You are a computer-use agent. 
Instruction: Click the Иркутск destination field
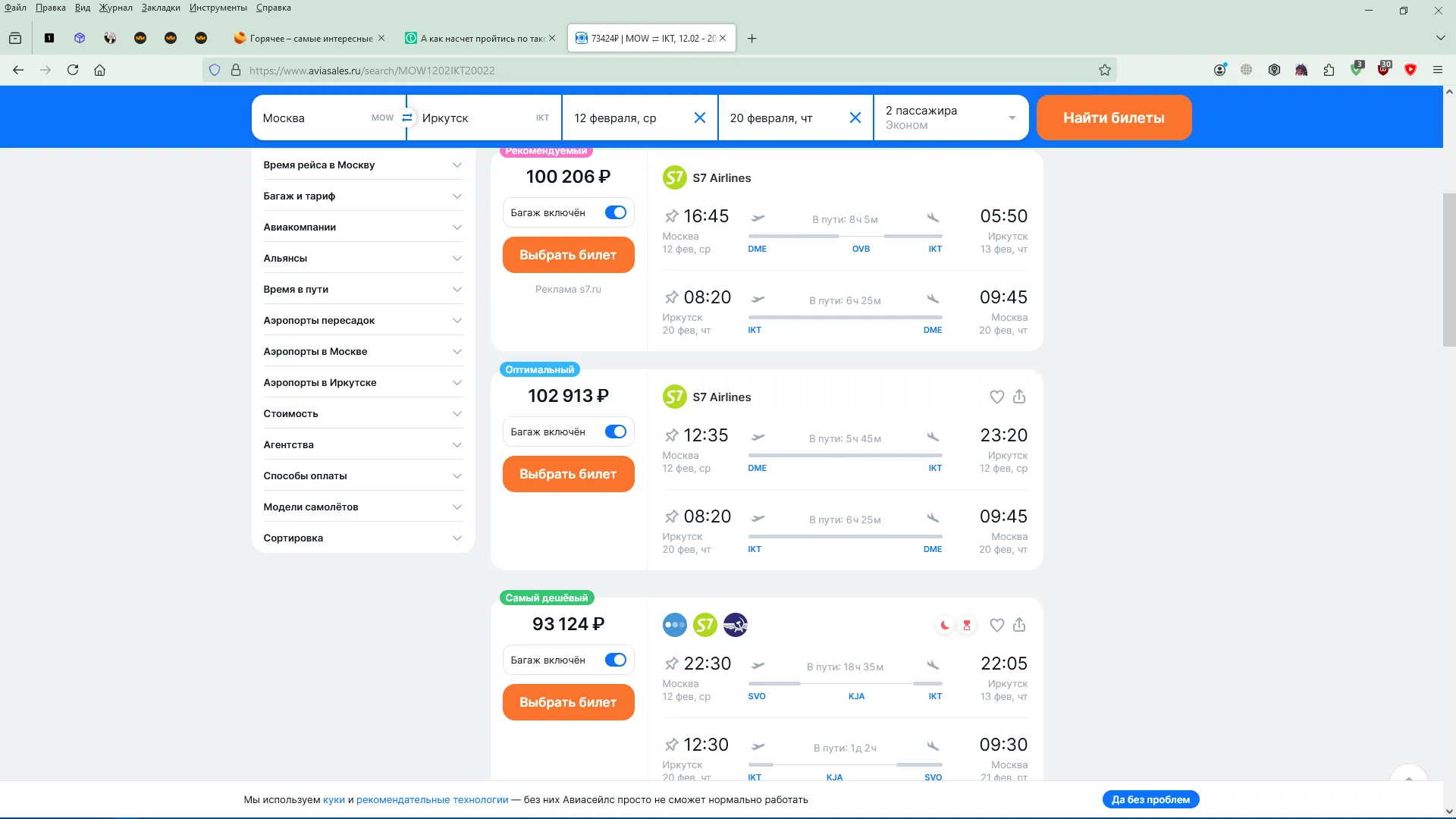(x=485, y=118)
